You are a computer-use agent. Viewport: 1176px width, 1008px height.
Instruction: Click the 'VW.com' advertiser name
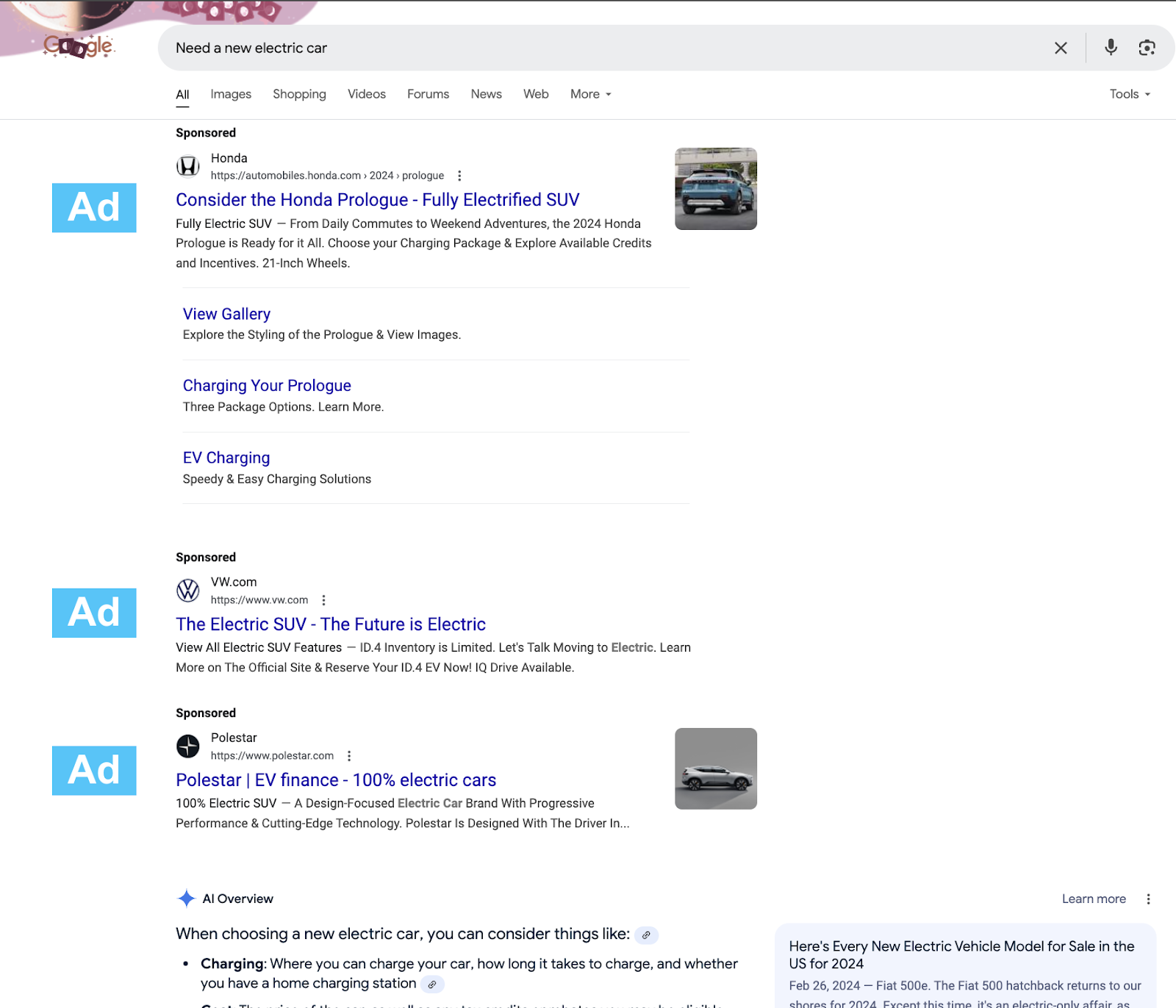click(234, 582)
